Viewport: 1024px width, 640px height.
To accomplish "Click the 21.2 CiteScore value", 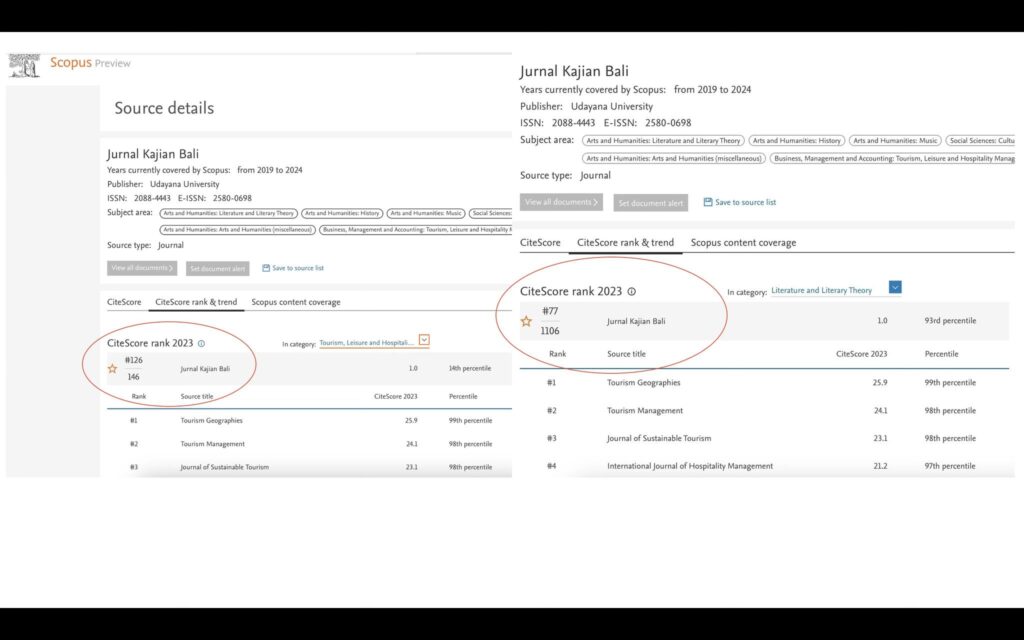I will point(880,466).
